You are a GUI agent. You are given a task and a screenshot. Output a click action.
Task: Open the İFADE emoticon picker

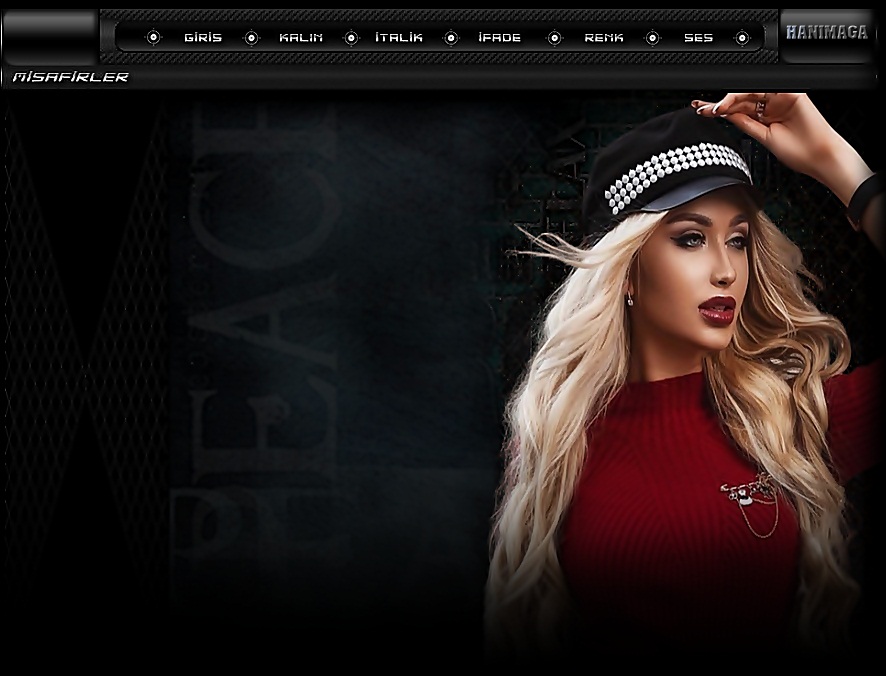click(x=500, y=37)
